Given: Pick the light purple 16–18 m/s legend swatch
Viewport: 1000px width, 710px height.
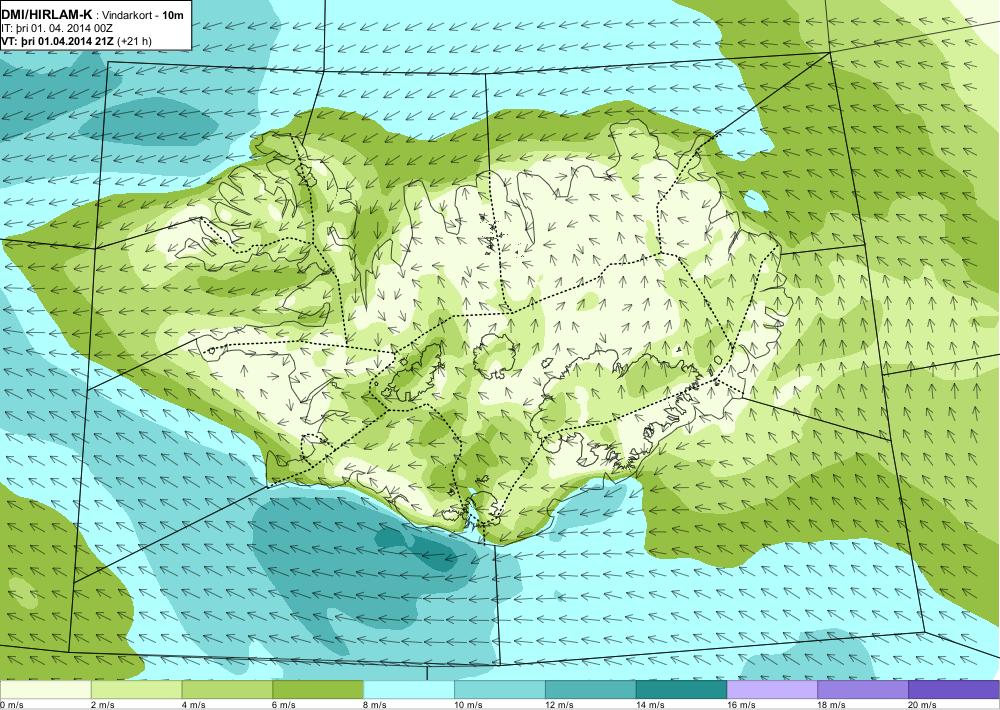Looking at the screenshot, I should (x=772, y=689).
